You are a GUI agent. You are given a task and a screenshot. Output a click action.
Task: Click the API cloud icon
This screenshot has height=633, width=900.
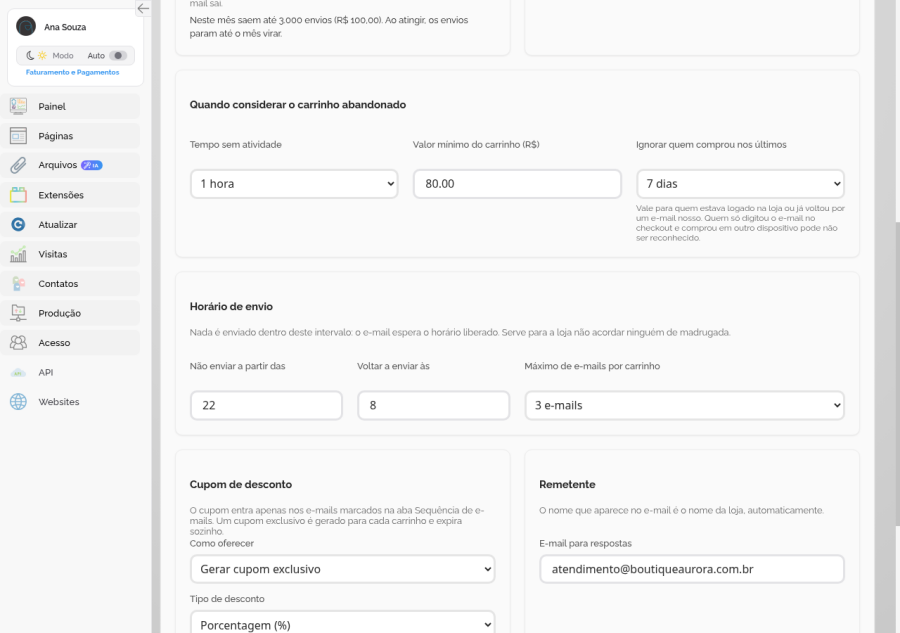(x=18, y=372)
